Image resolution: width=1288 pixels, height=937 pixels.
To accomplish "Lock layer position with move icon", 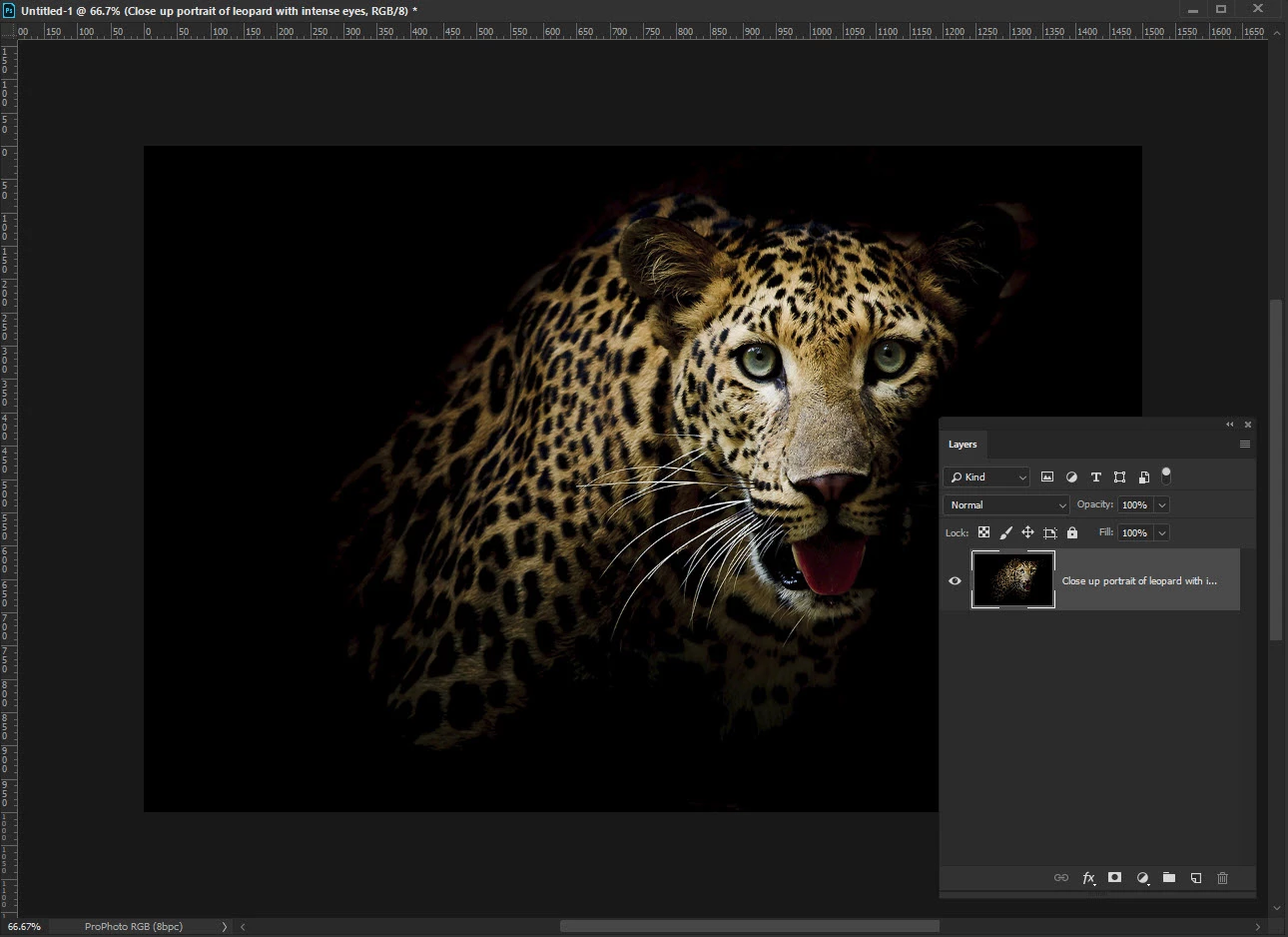I will pyautogui.click(x=1027, y=532).
